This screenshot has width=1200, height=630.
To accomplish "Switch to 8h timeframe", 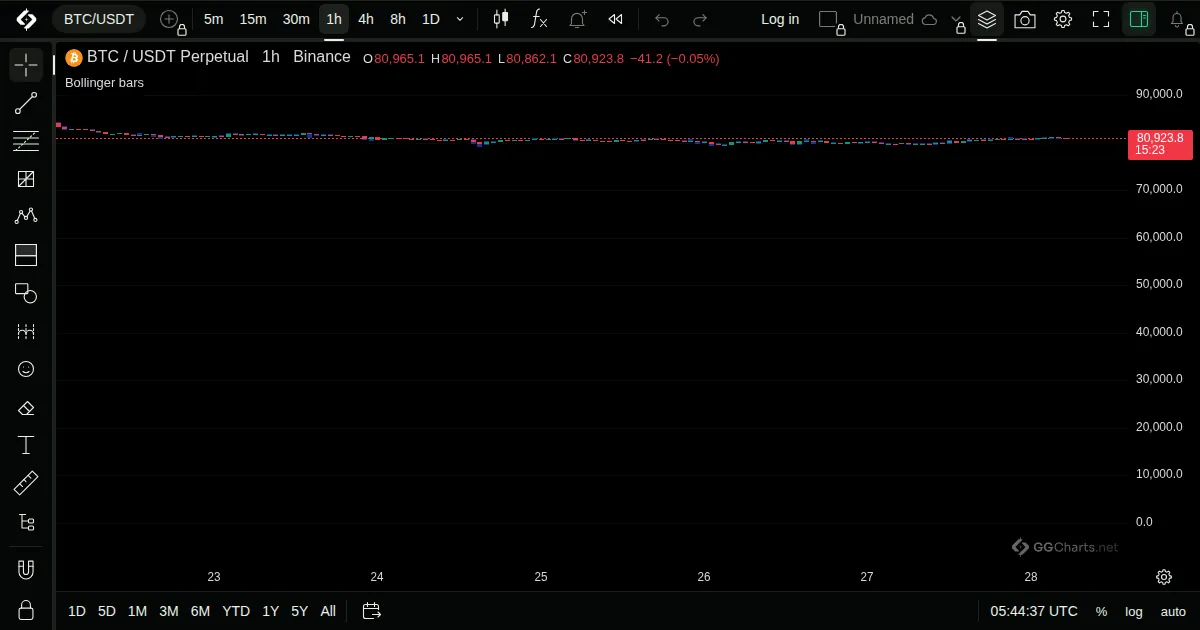I will [398, 19].
